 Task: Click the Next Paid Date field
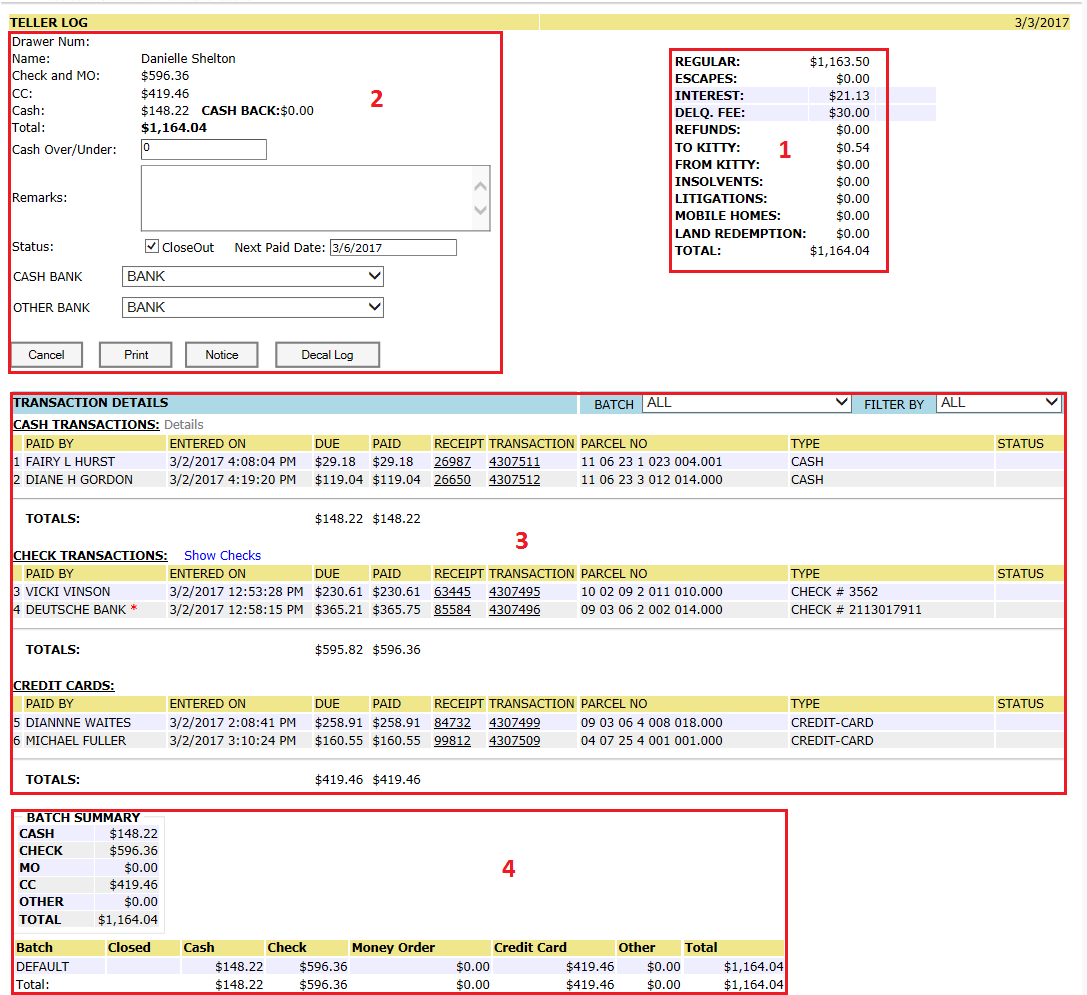pyautogui.click(x=393, y=248)
